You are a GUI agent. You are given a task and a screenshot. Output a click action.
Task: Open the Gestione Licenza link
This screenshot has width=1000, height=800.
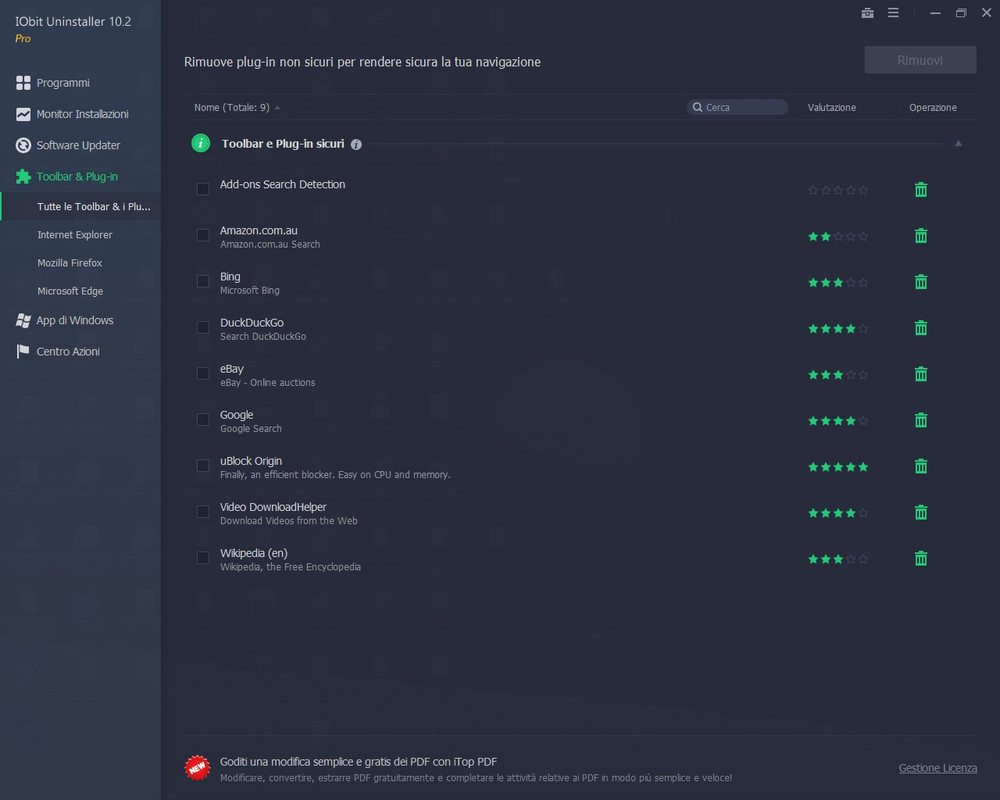point(938,768)
